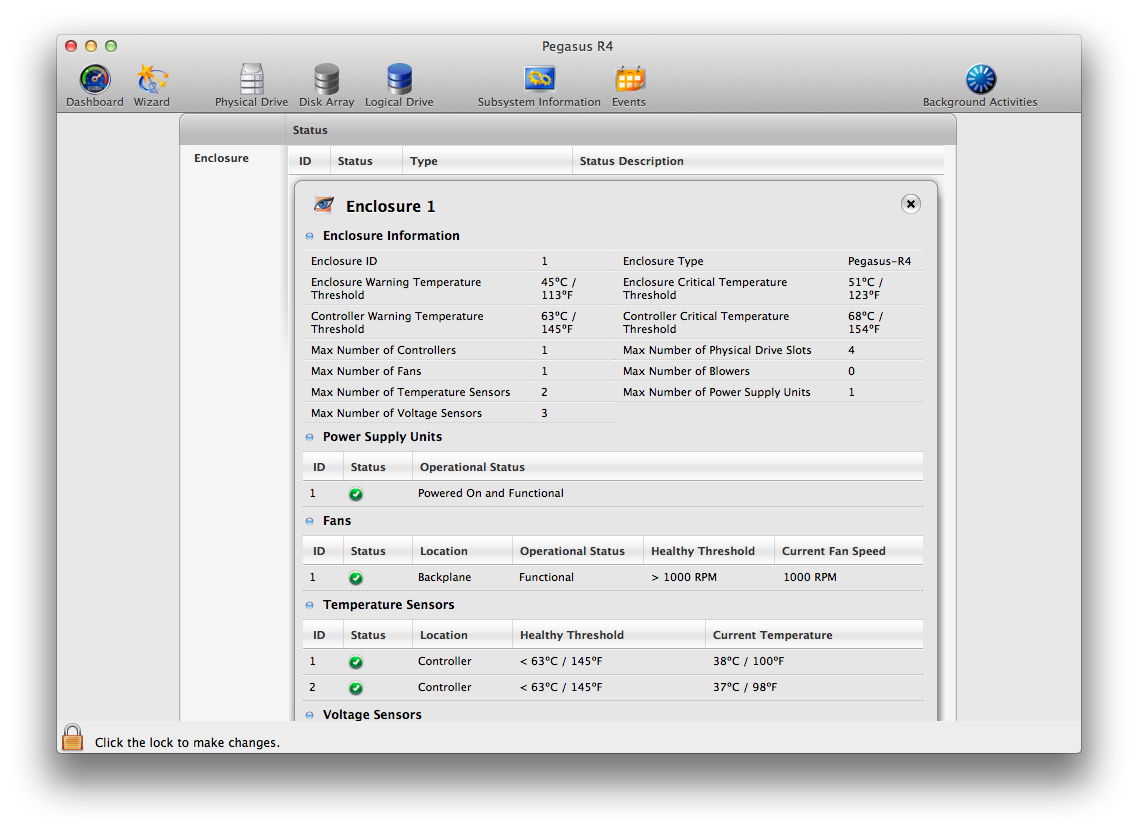The image size is (1138, 832).
Task: Collapse the Temperature Sensors section
Action: point(310,606)
